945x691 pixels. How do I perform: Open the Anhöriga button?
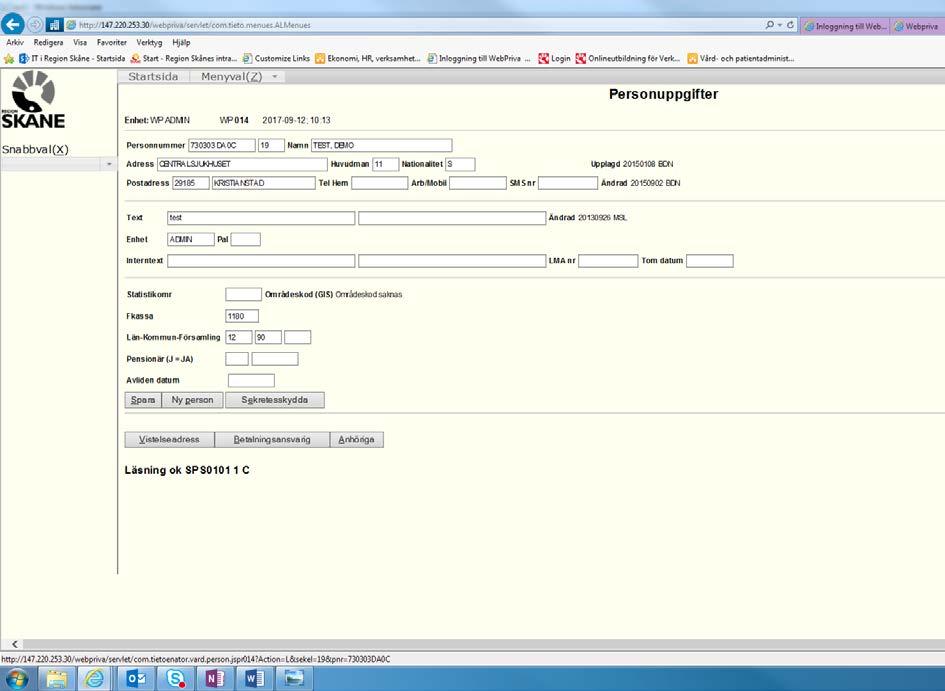tap(356, 440)
